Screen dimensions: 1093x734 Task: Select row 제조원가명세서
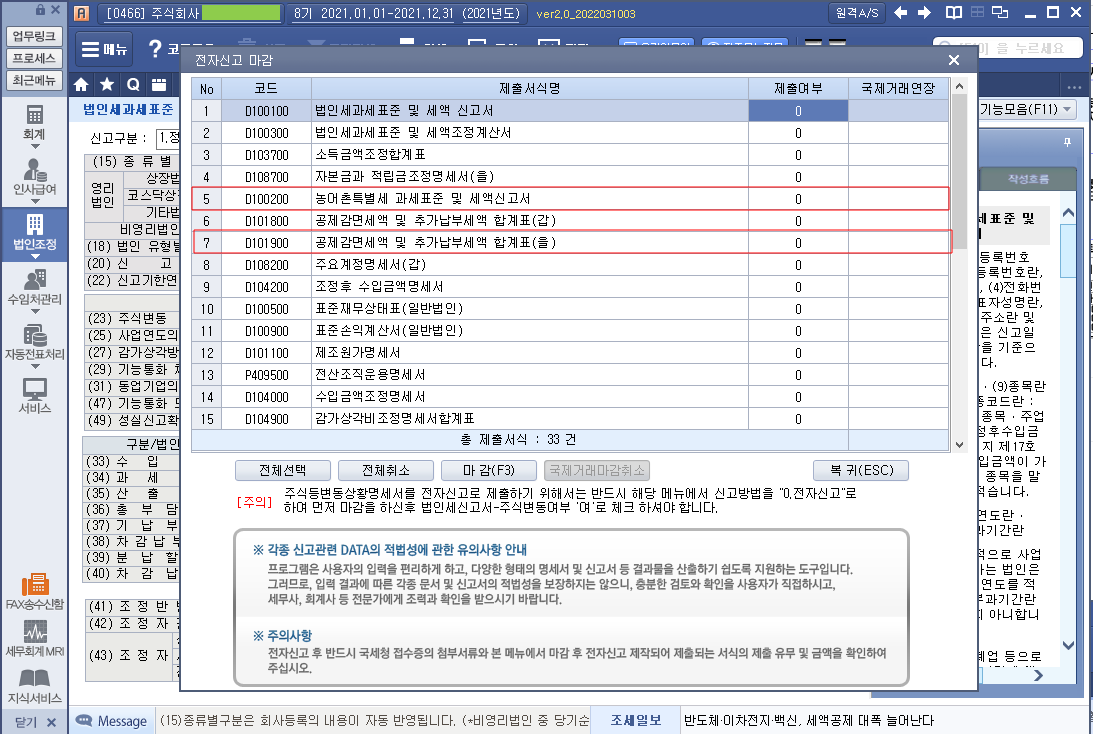[x=570, y=353]
